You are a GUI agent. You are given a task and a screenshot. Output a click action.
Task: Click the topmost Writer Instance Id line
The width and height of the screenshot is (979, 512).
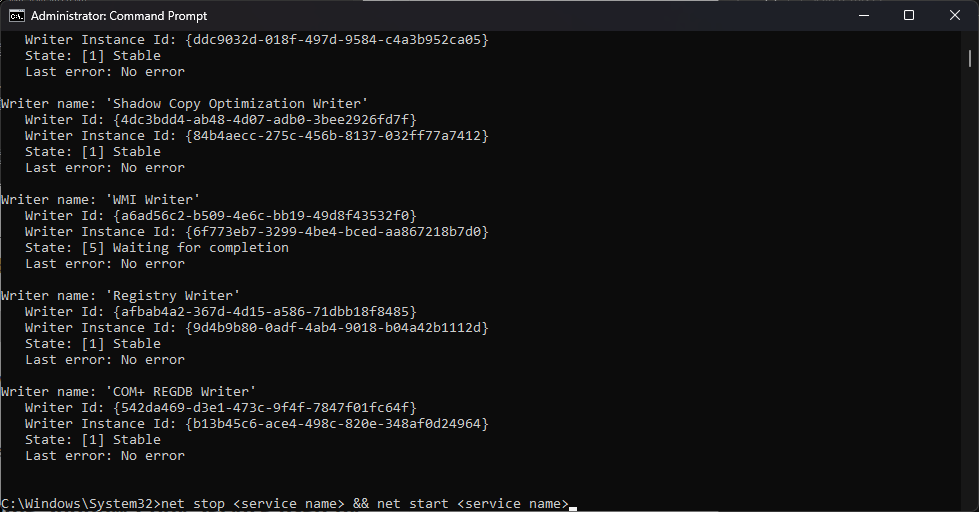point(256,40)
